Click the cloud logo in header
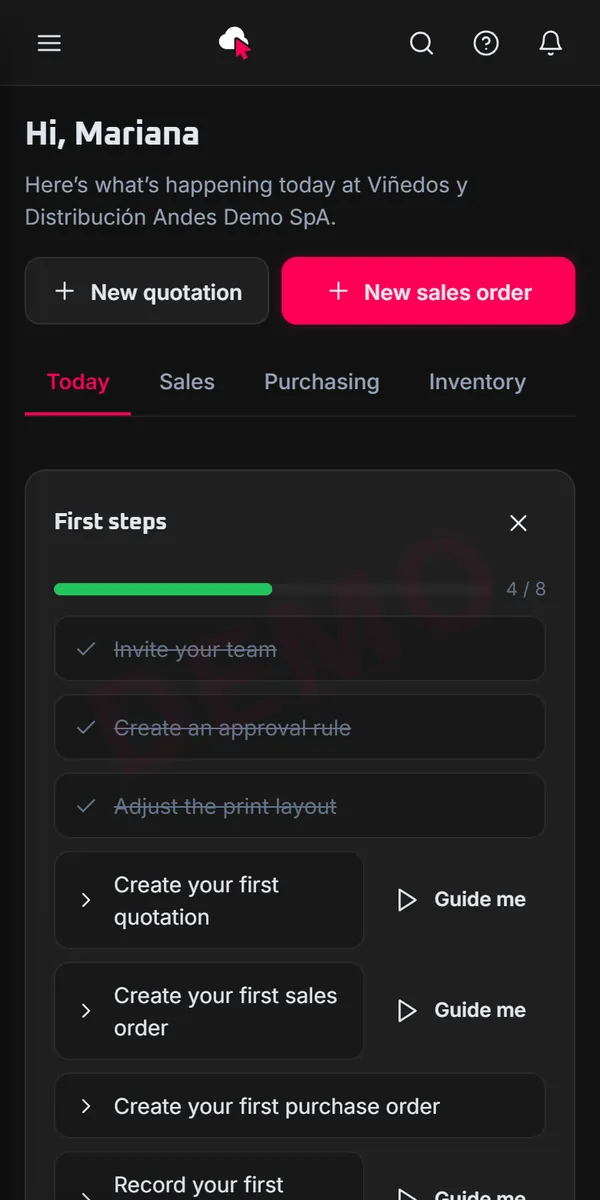Image resolution: width=600 pixels, height=1200 pixels. click(x=235, y=43)
